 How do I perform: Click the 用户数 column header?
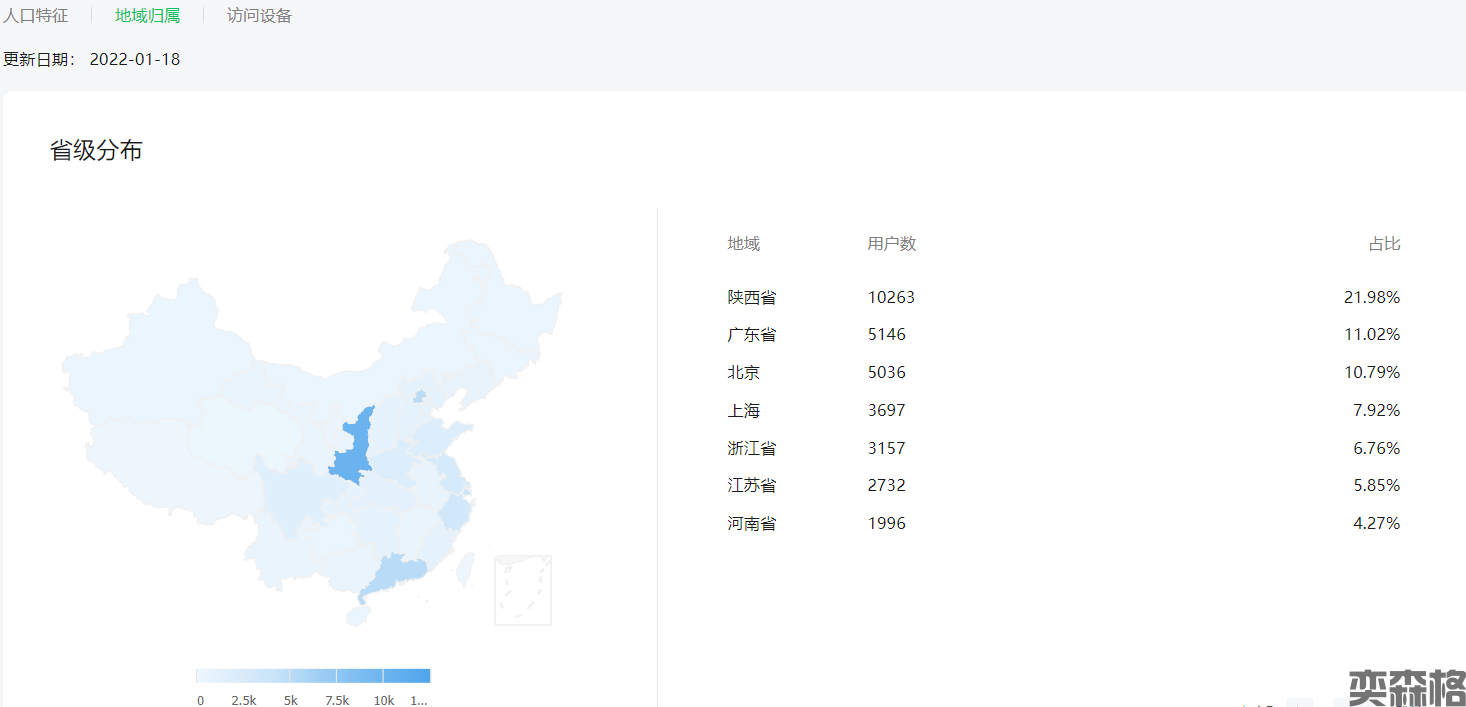891,244
